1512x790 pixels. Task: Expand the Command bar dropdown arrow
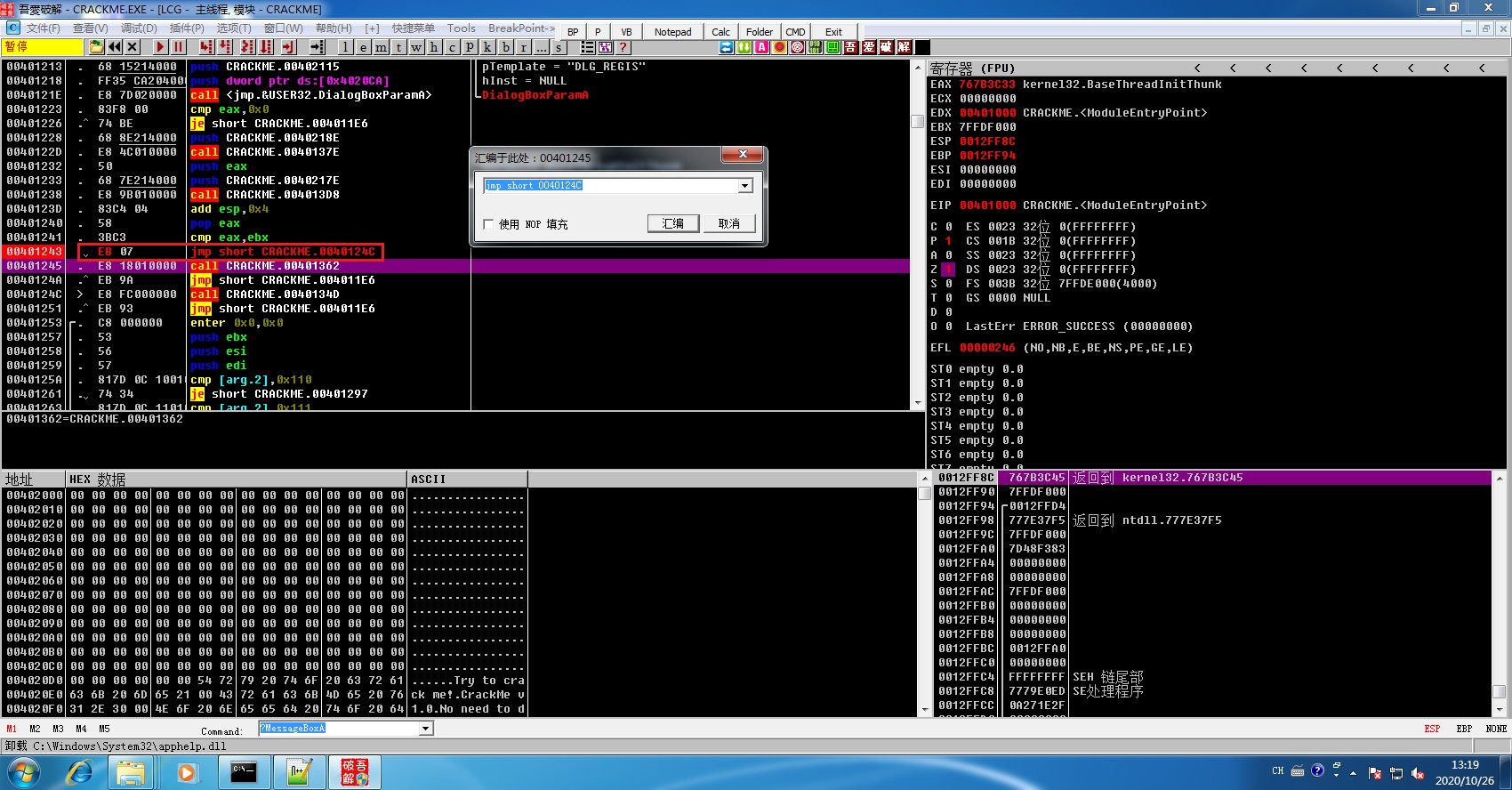tap(426, 729)
